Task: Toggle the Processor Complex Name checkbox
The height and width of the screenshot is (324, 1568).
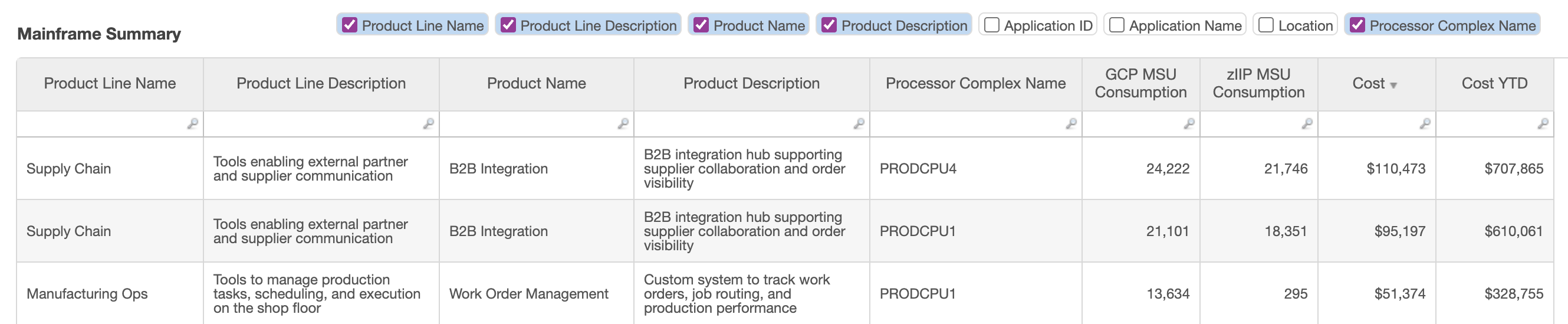Action: click(1357, 25)
